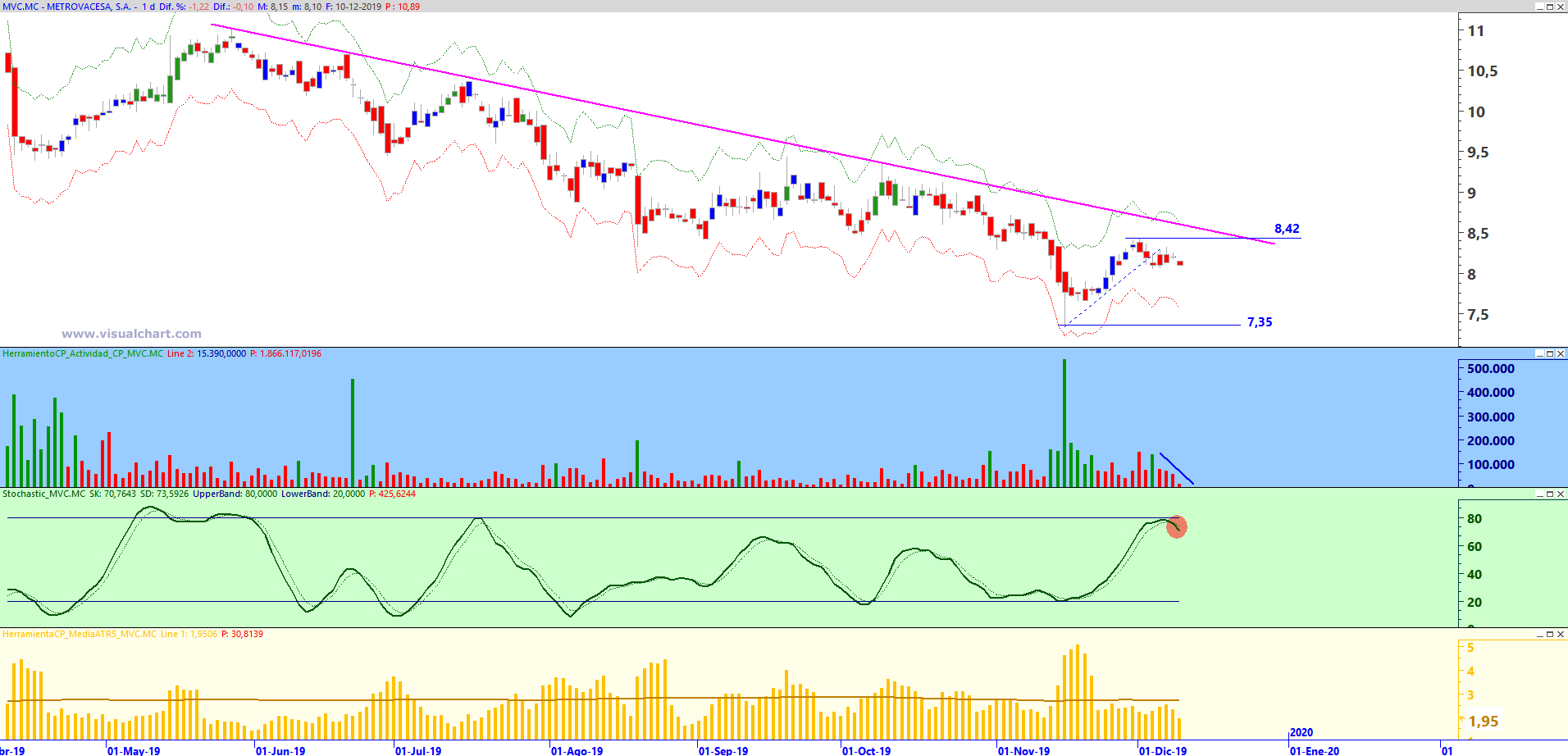
Task: Click the 'm: 8,10' low value
Action: (307, 7)
